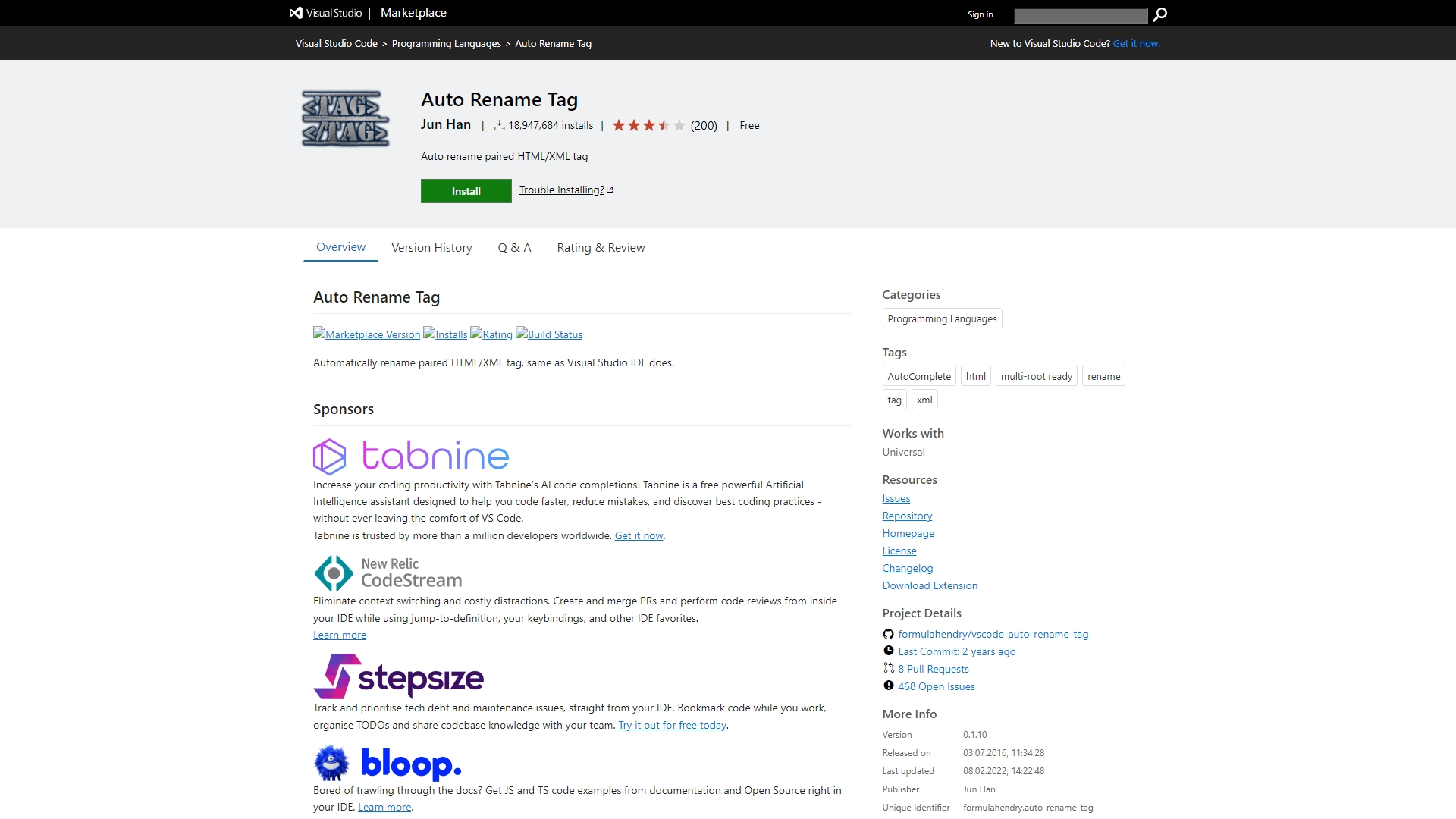Click the search magnifier icon
Image resolution: width=1456 pixels, height=819 pixels.
[1159, 14]
